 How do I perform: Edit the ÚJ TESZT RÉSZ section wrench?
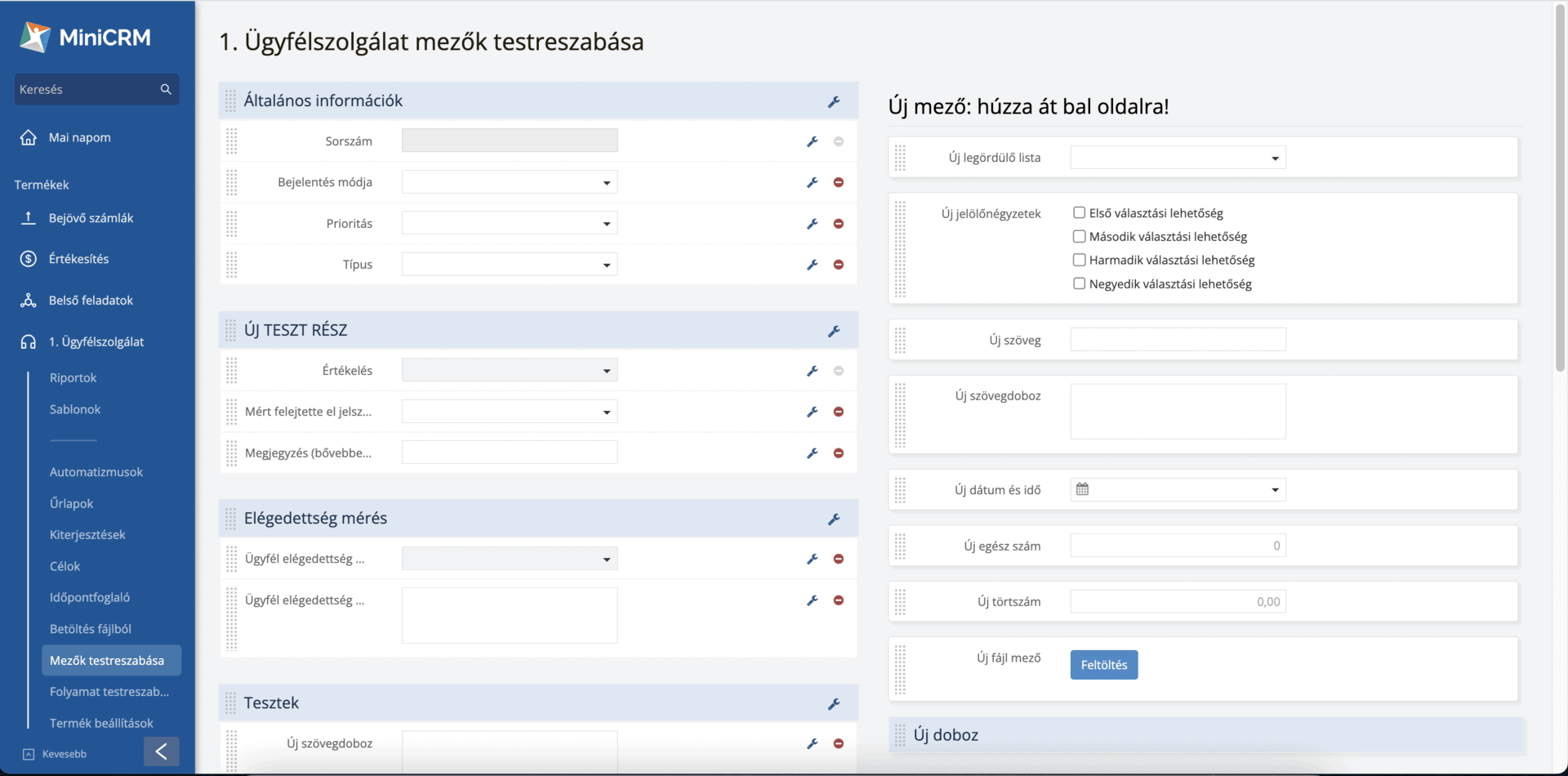click(834, 331)
